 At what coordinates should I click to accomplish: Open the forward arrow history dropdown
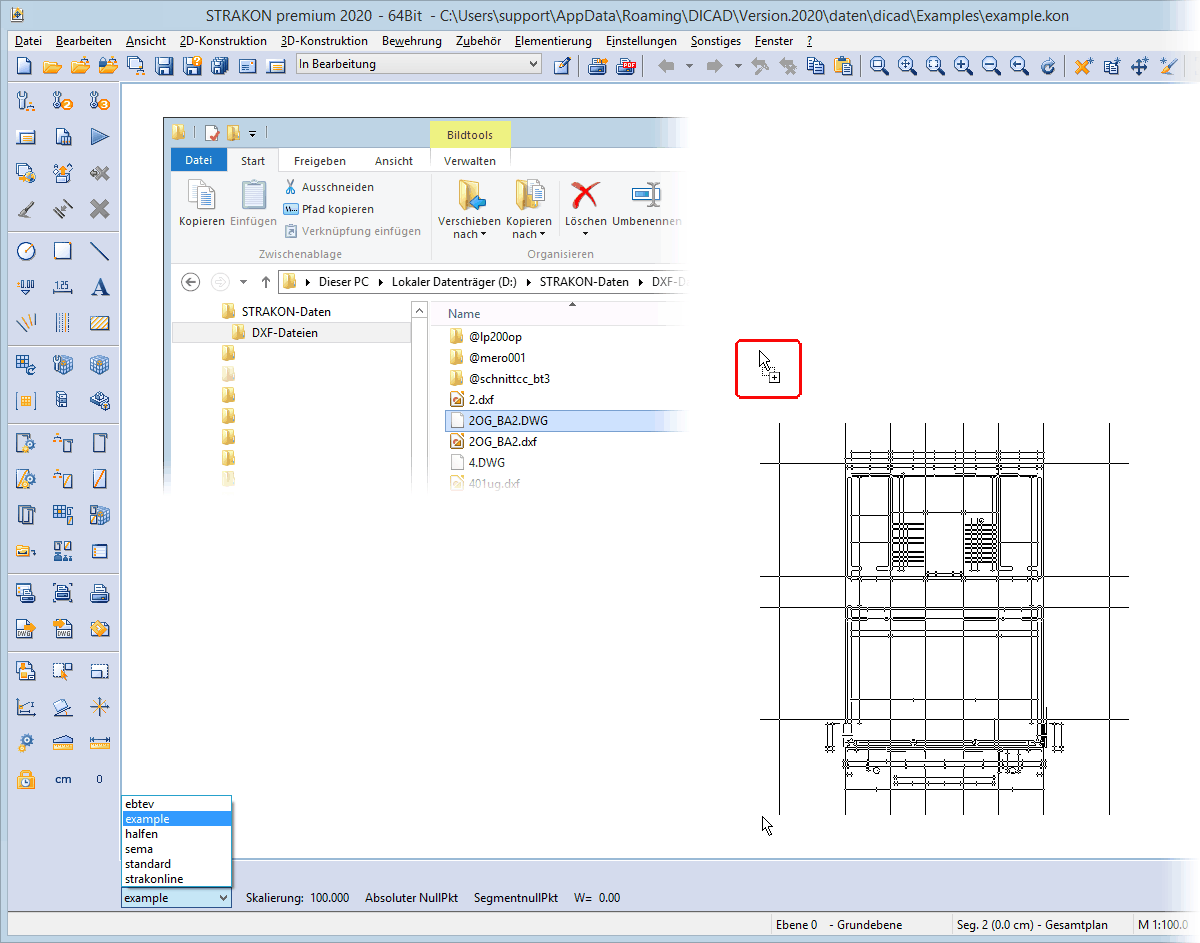click(x=738, y=66)
